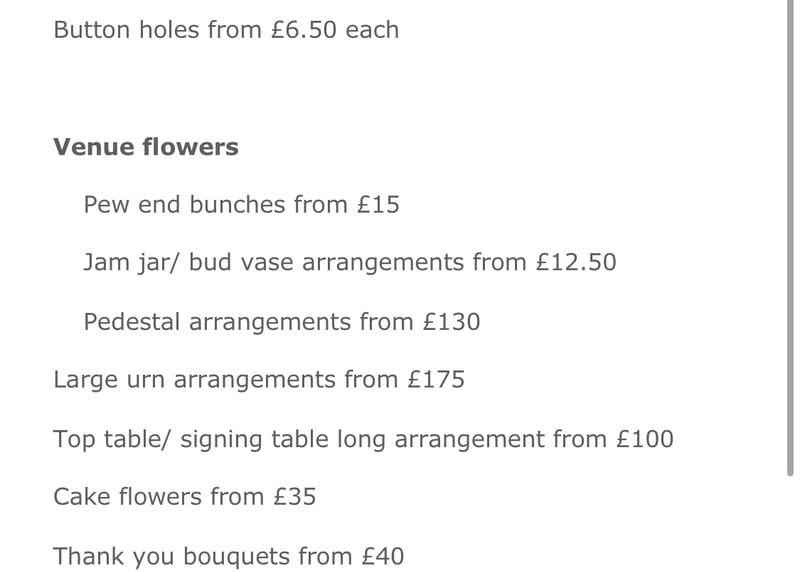Click the £130 pedestal price
Image resolution: width=800 pixels, height=572 pixels.
pos(451,322)
